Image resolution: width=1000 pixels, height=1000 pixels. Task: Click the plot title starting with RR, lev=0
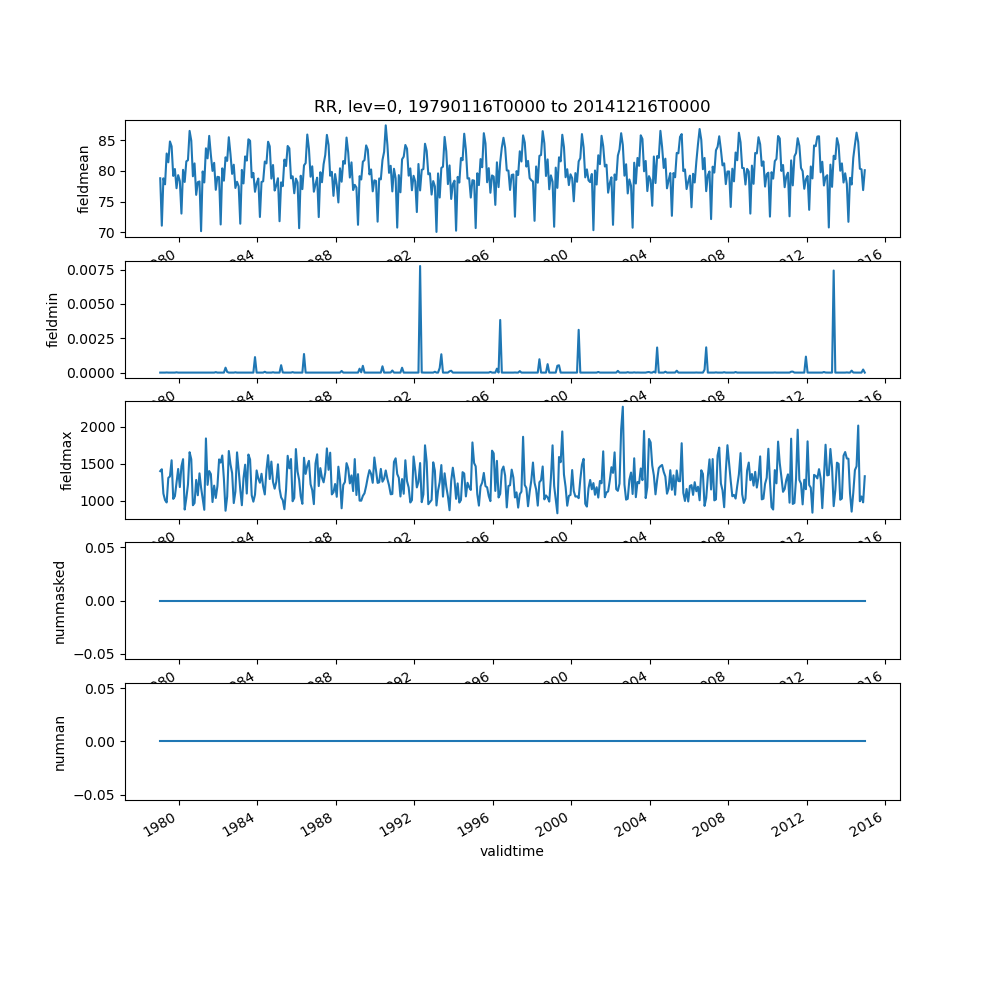512,107
